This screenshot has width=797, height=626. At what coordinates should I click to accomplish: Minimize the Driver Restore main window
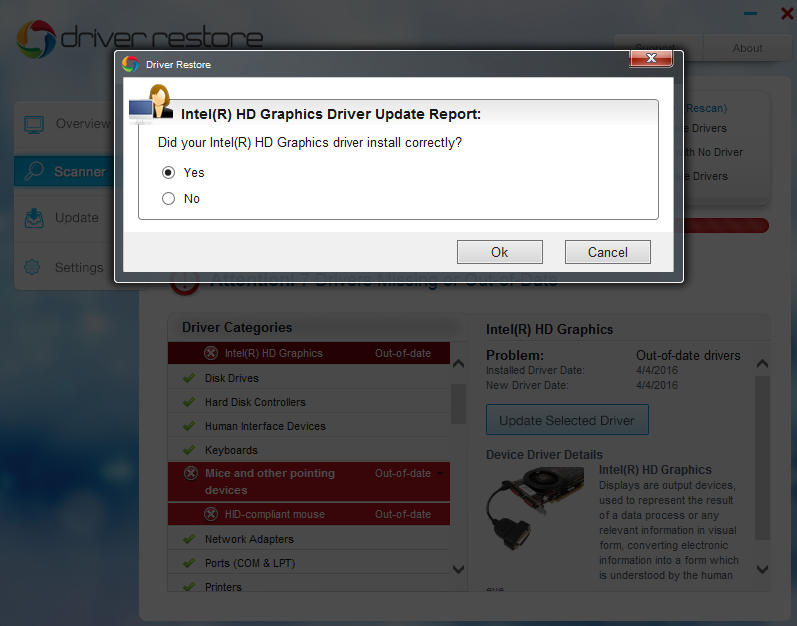[x=750, y=13]
